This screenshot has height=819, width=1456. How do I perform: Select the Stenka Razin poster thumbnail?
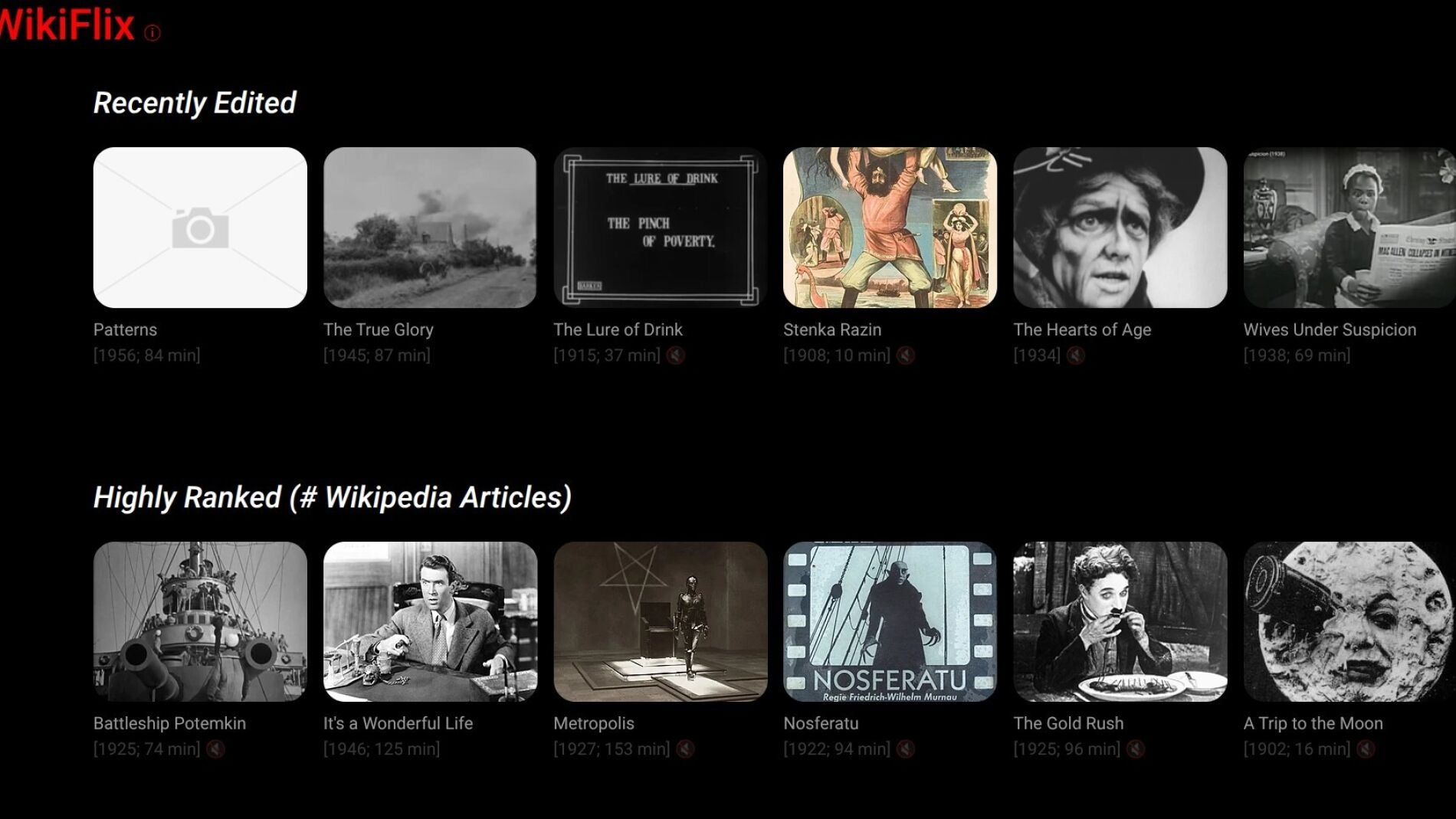(890, 228)
